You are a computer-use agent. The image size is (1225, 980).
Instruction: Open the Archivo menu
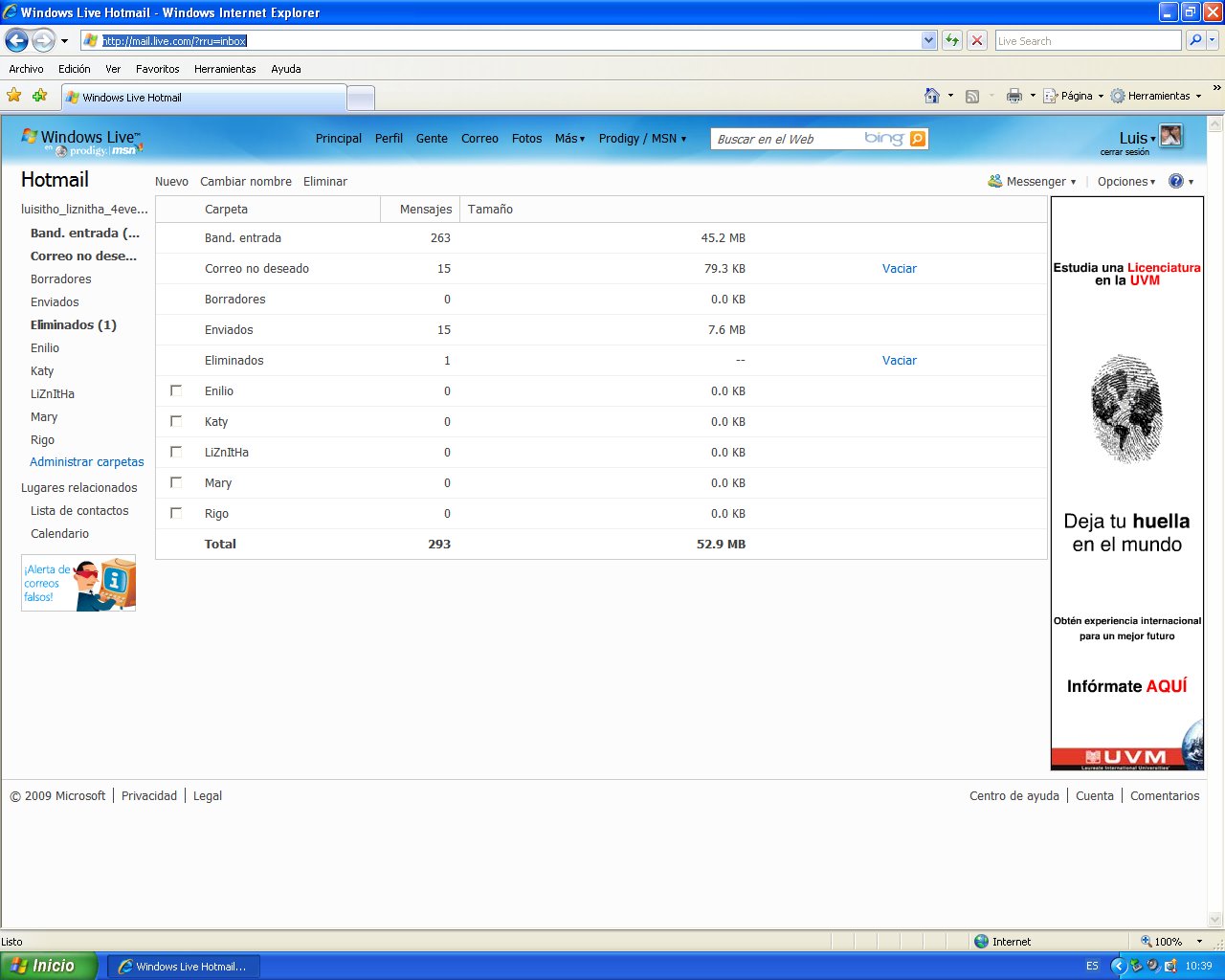coord(26,69)
